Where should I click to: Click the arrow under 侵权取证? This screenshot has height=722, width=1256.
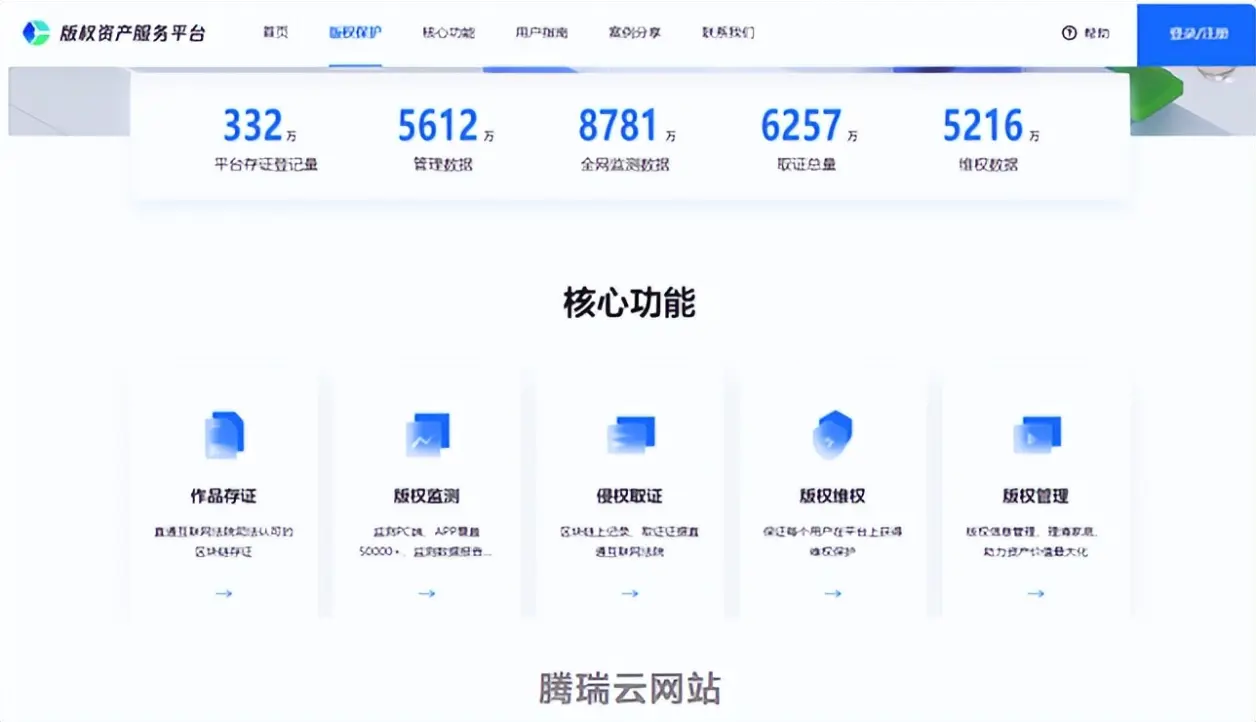(x=630, y=593)
